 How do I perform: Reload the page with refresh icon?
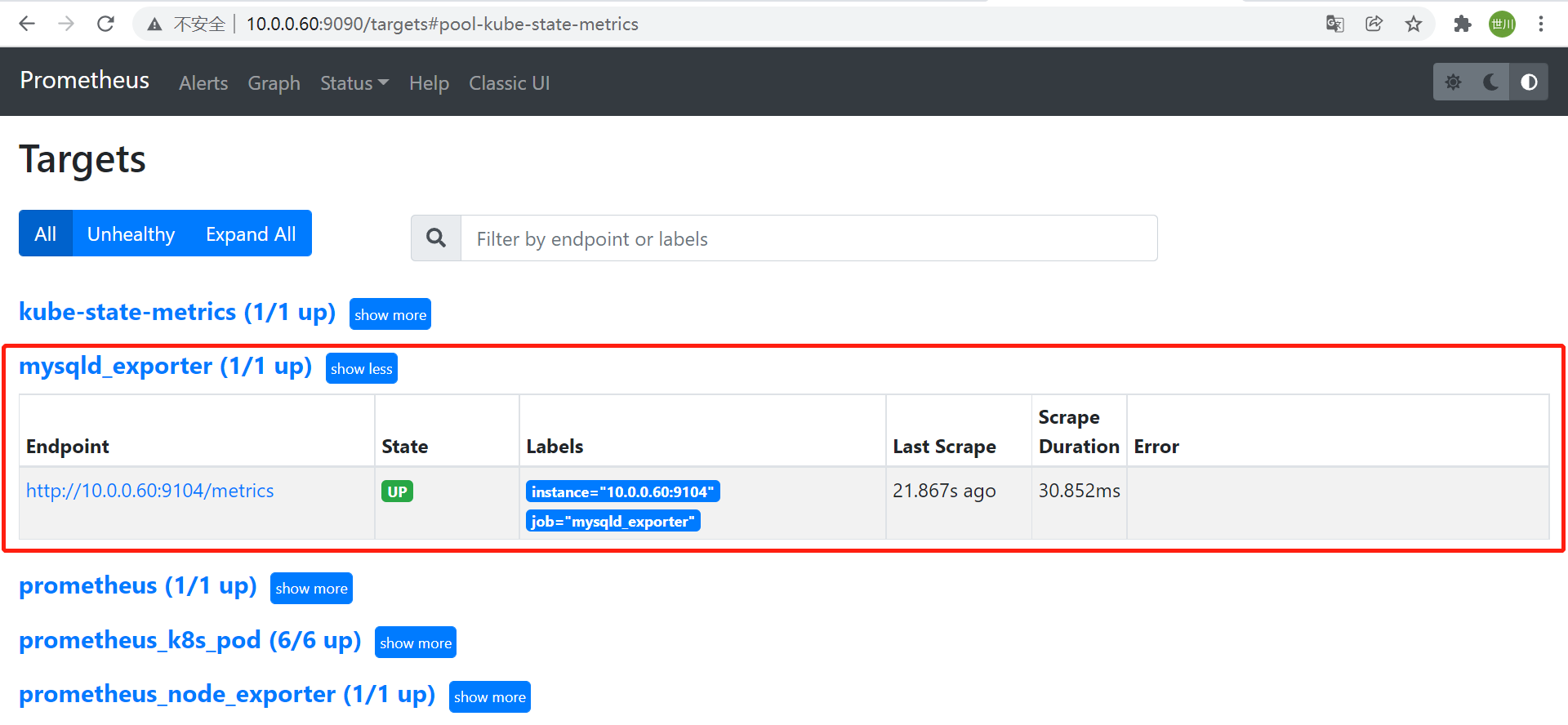coord(105,24)
